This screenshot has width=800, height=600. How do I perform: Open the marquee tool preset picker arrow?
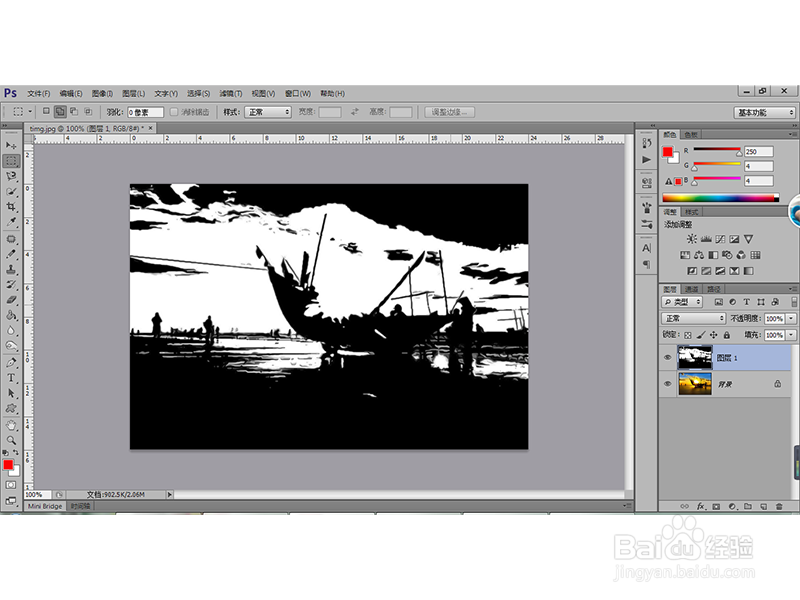[30, 111]
